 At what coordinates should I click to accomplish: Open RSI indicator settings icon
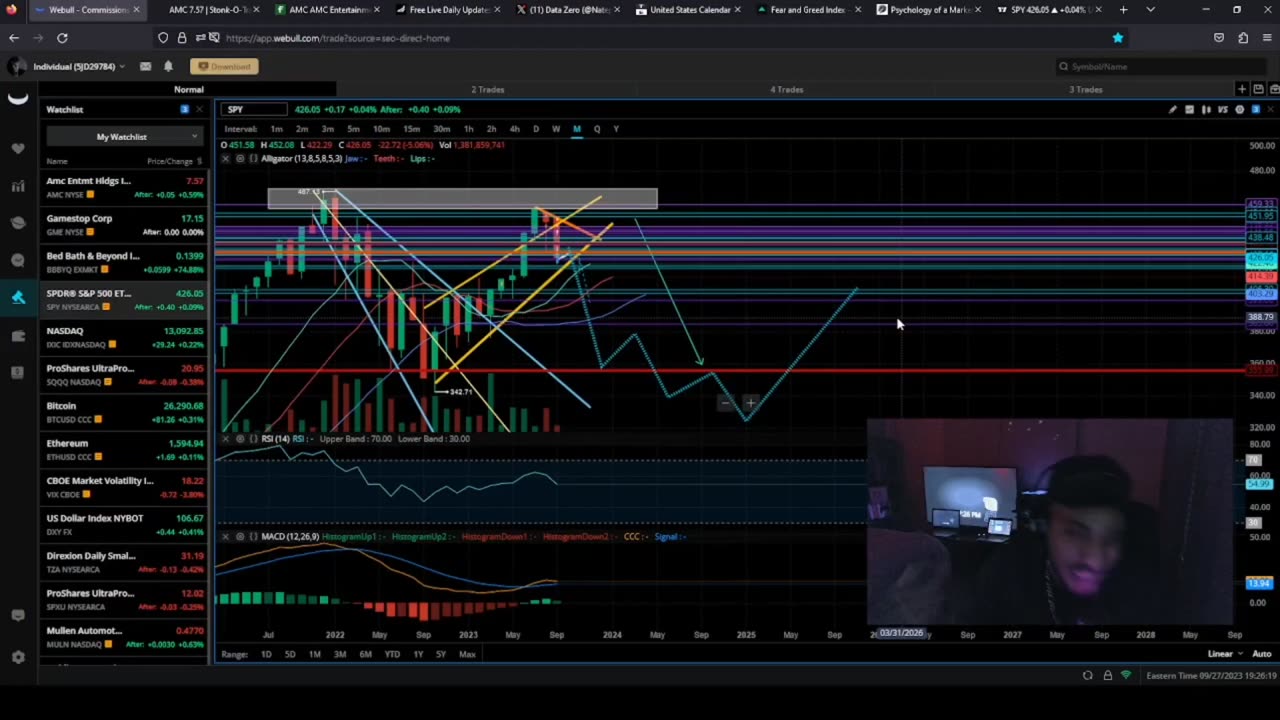pos(239,438)
